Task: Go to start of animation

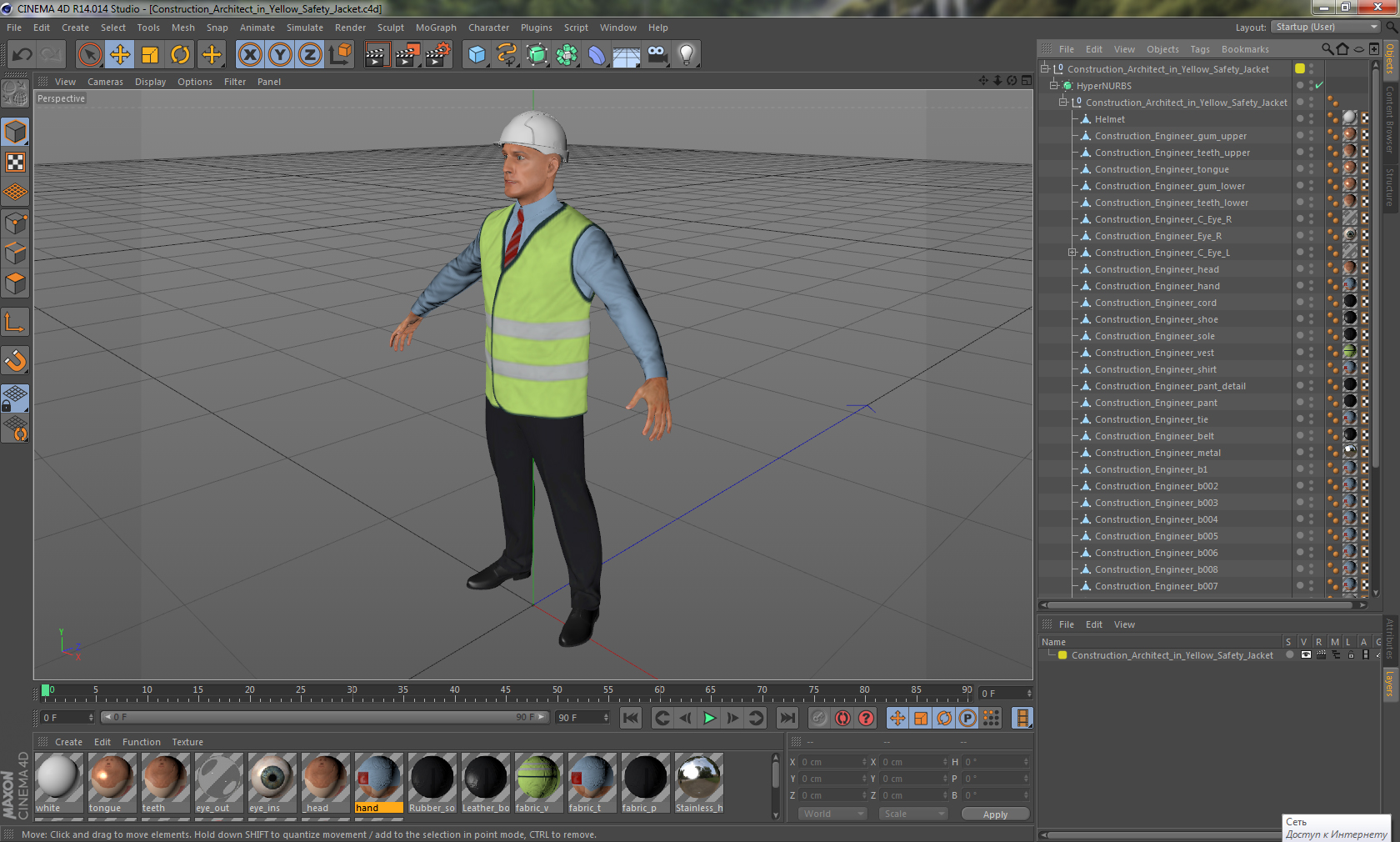Action: coord(631,718)
